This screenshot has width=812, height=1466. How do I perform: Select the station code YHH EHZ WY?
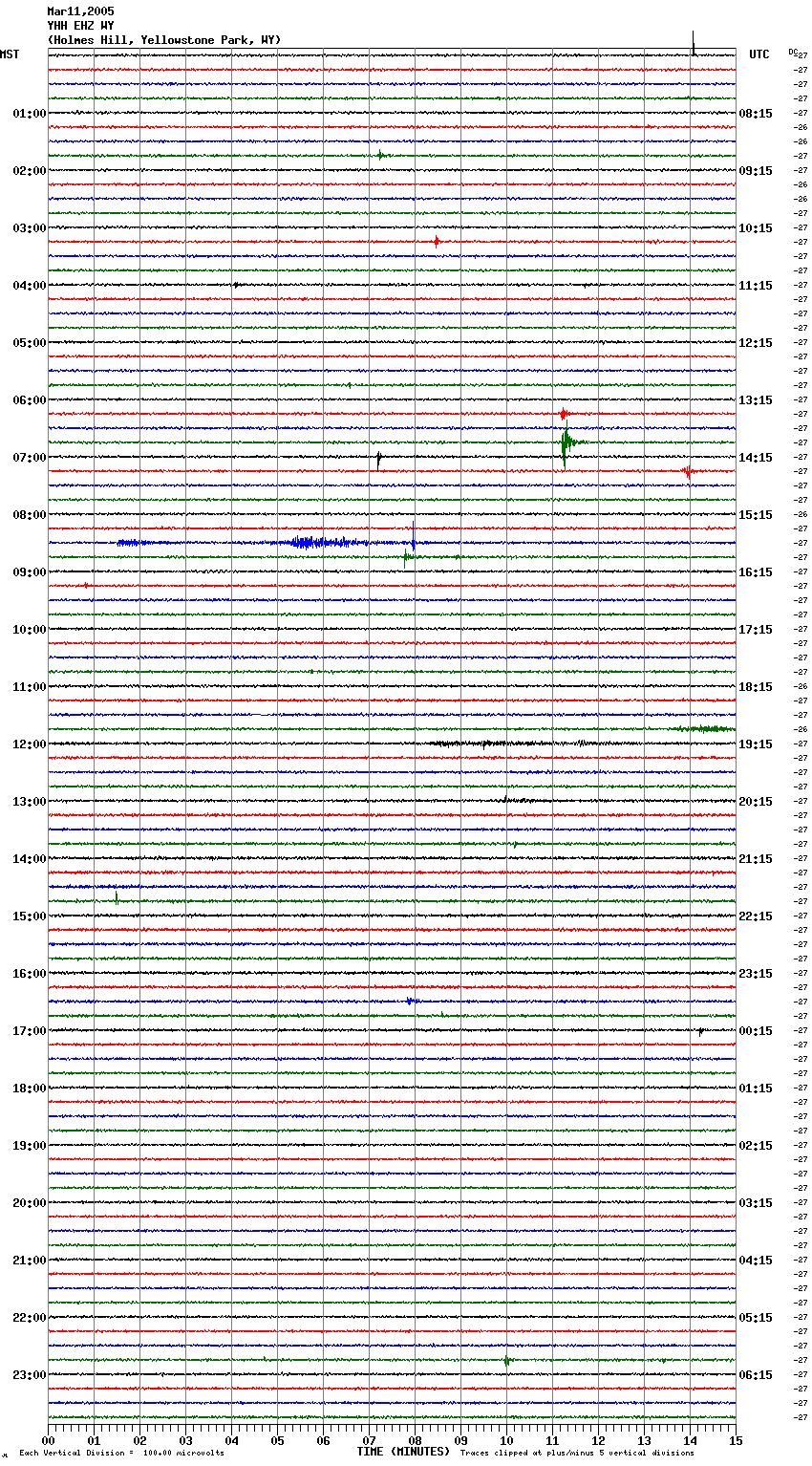(x=80, y=26)
